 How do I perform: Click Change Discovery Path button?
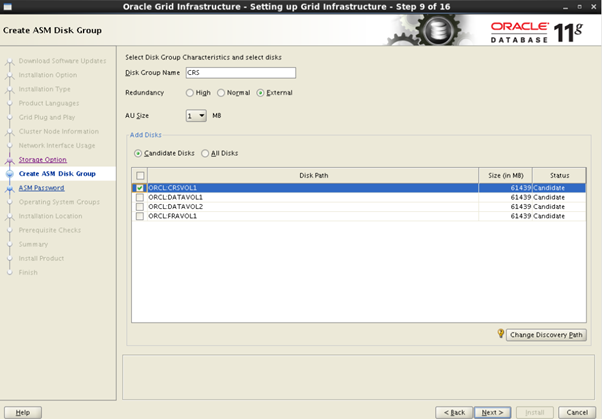(x=546, y=335)
